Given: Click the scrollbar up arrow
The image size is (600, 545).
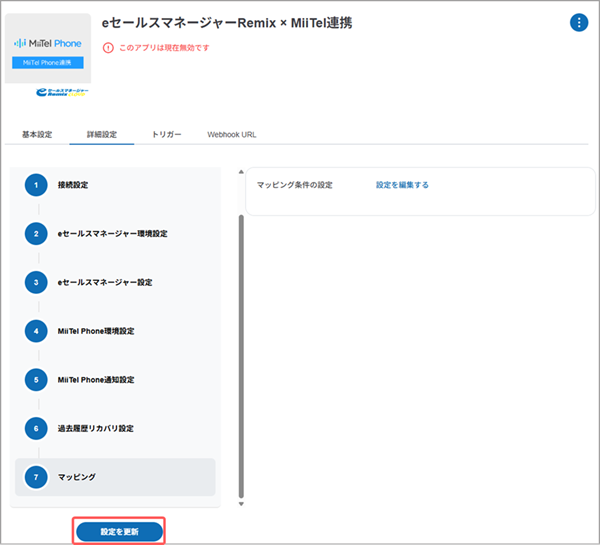Looking at the screenshot, I should click(241, 172).
